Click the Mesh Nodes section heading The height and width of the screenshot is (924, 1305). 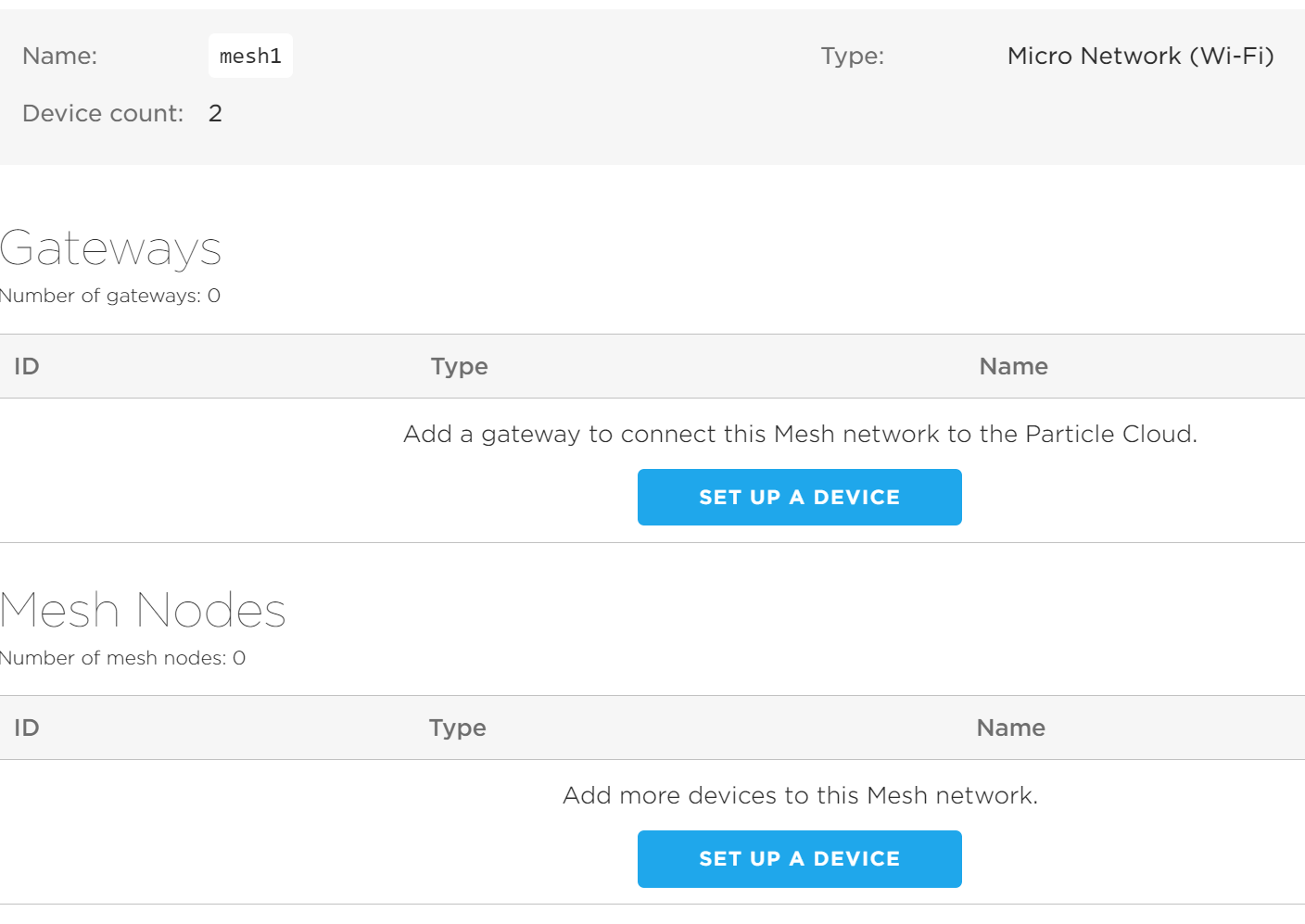coord(143,611)
